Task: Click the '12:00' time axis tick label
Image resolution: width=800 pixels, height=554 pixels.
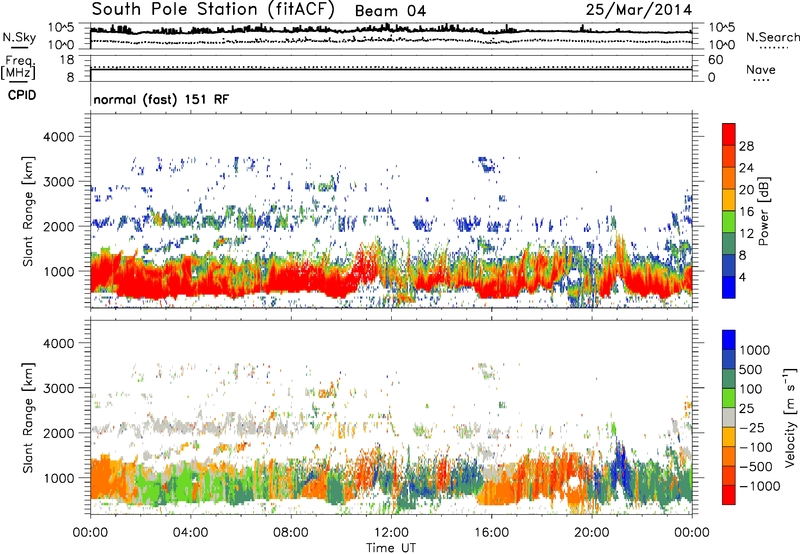Action: coord(391,533)
